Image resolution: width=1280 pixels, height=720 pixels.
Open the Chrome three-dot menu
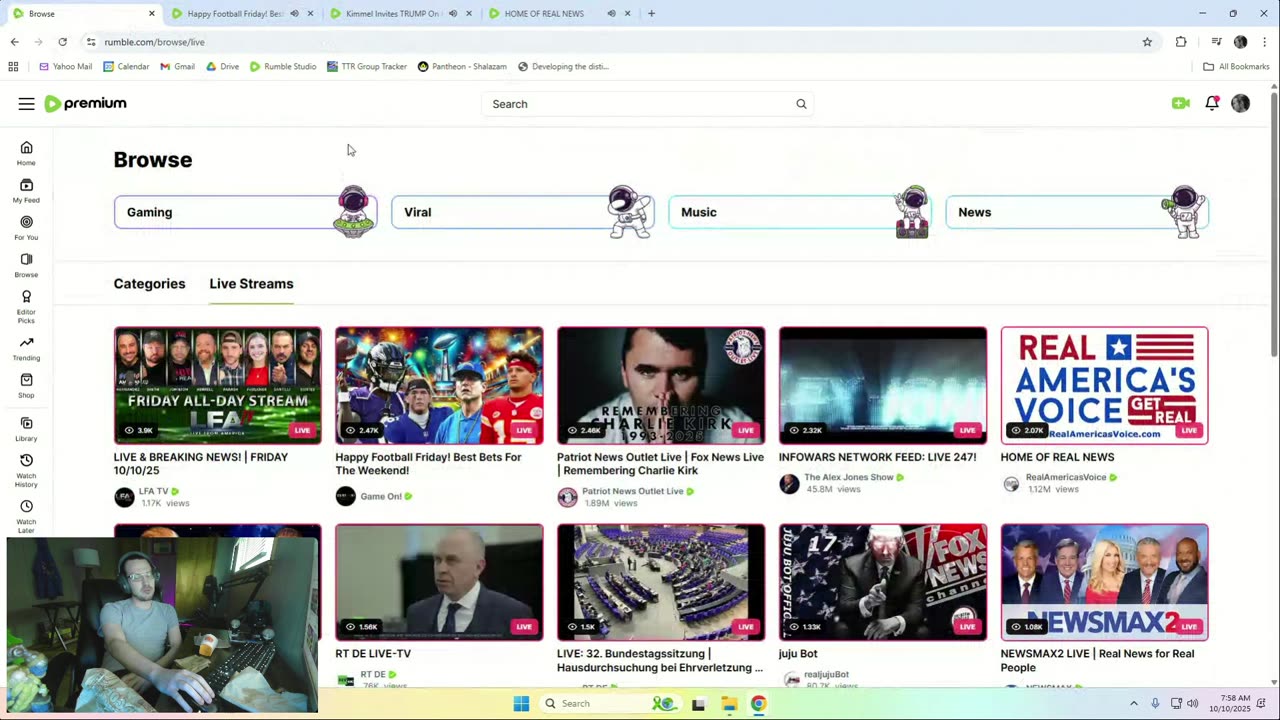1265,42
